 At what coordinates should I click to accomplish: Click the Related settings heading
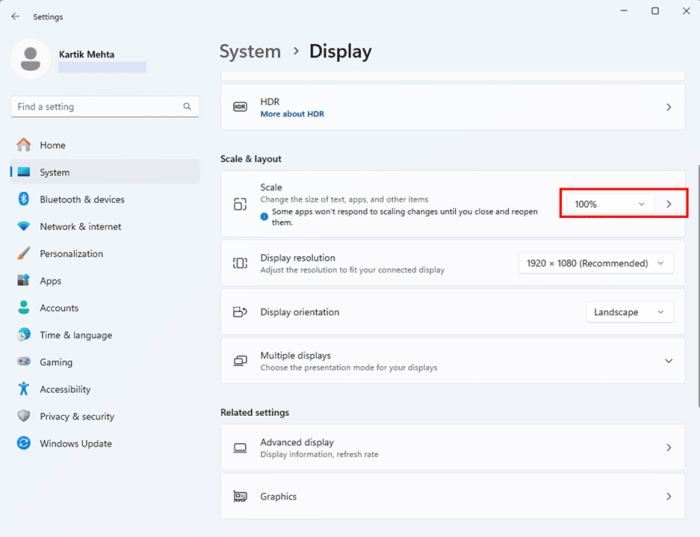255,412
